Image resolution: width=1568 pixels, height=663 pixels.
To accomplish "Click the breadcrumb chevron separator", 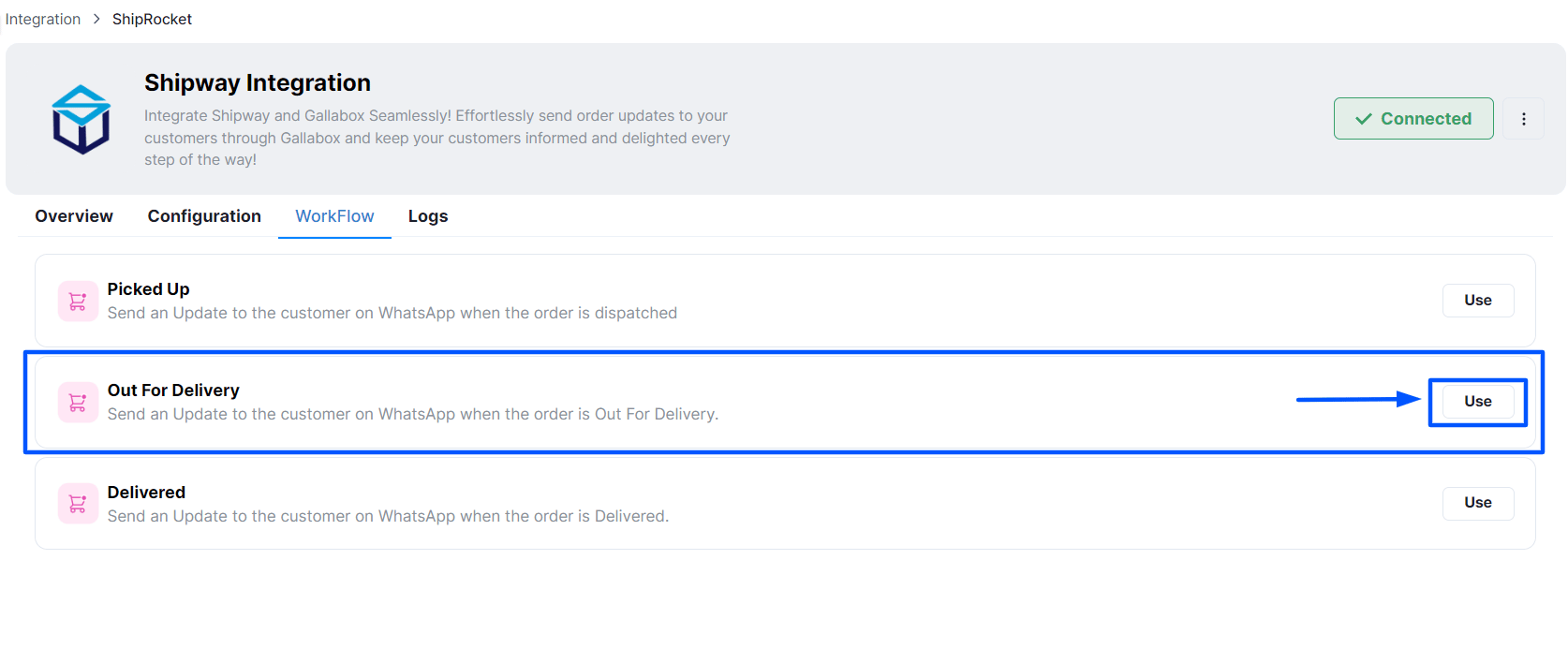I will [x=96, y=19].
